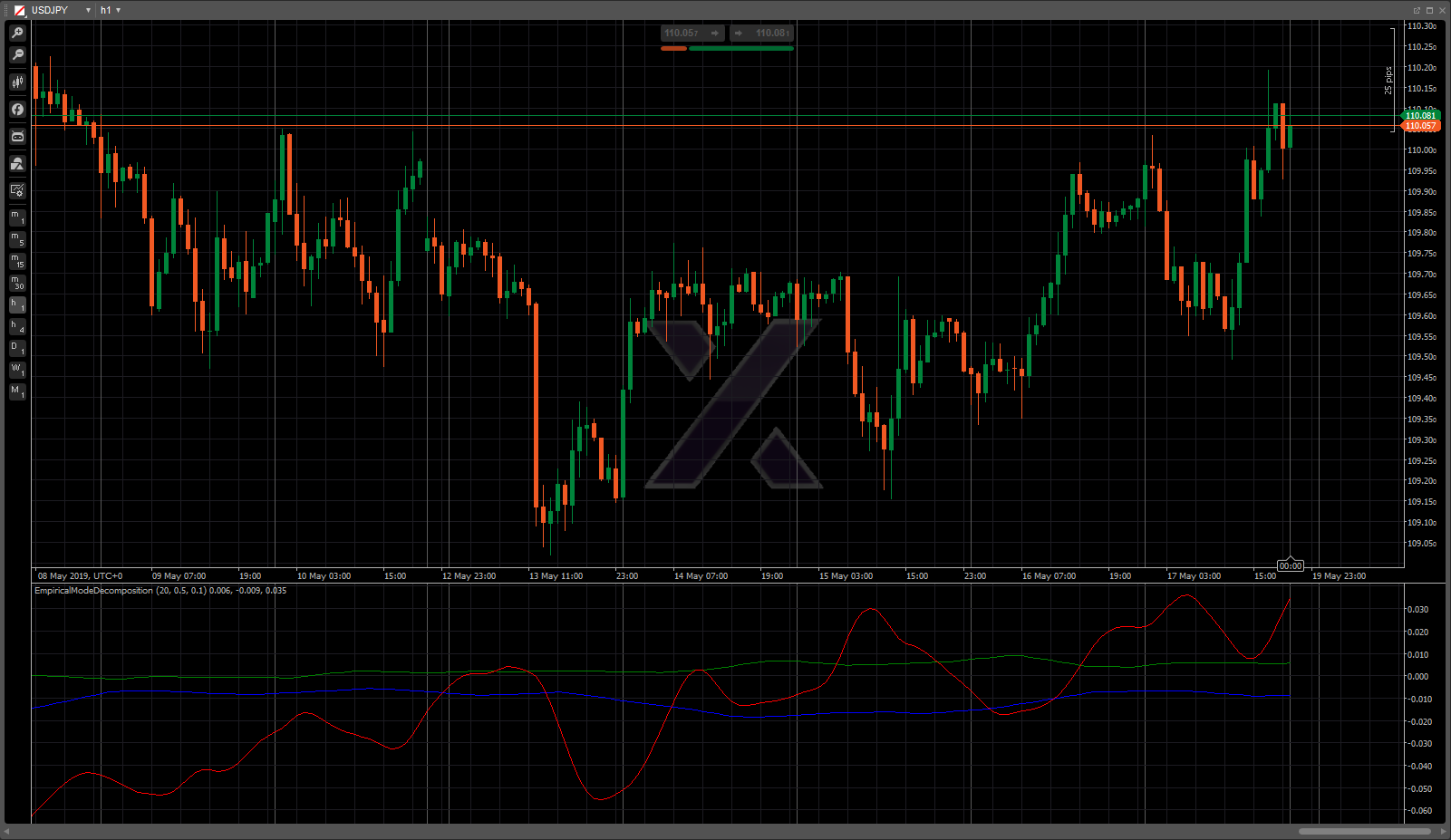Open the drawing shapes objects icon
The width and height of the screenshot is (1451, 840).
coord(17,164)
